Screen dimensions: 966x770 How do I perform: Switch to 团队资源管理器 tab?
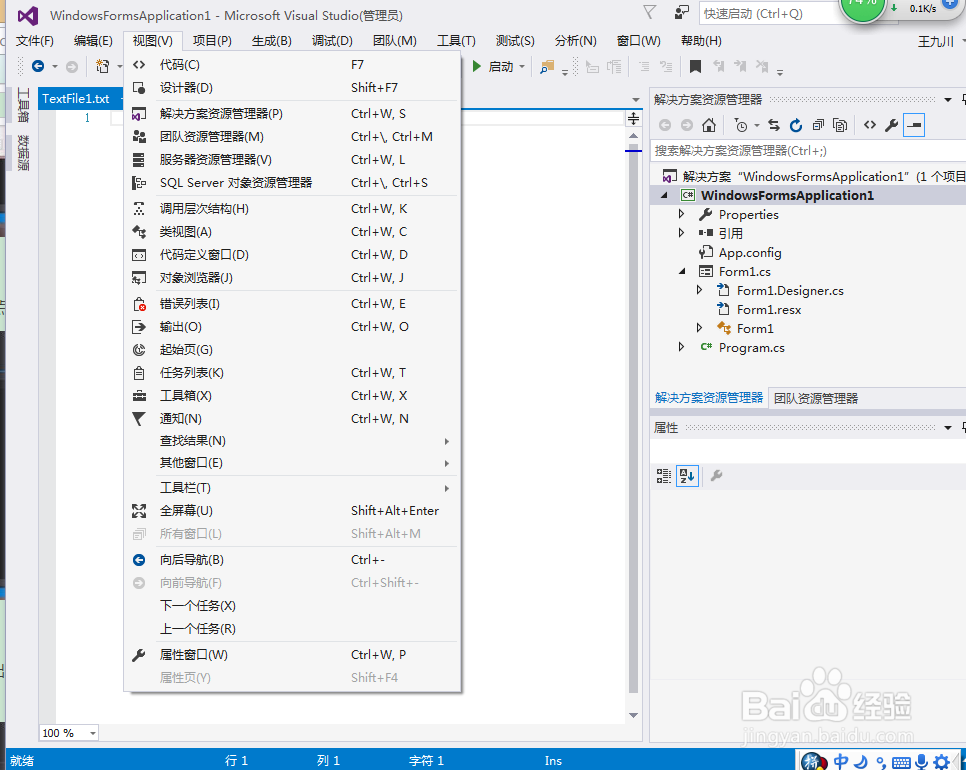(x=816, y=399)
